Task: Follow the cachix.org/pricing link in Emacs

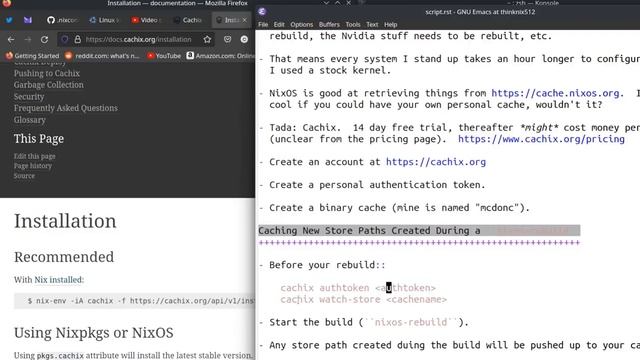Action: pyautogui.click(x=541, y=139)
